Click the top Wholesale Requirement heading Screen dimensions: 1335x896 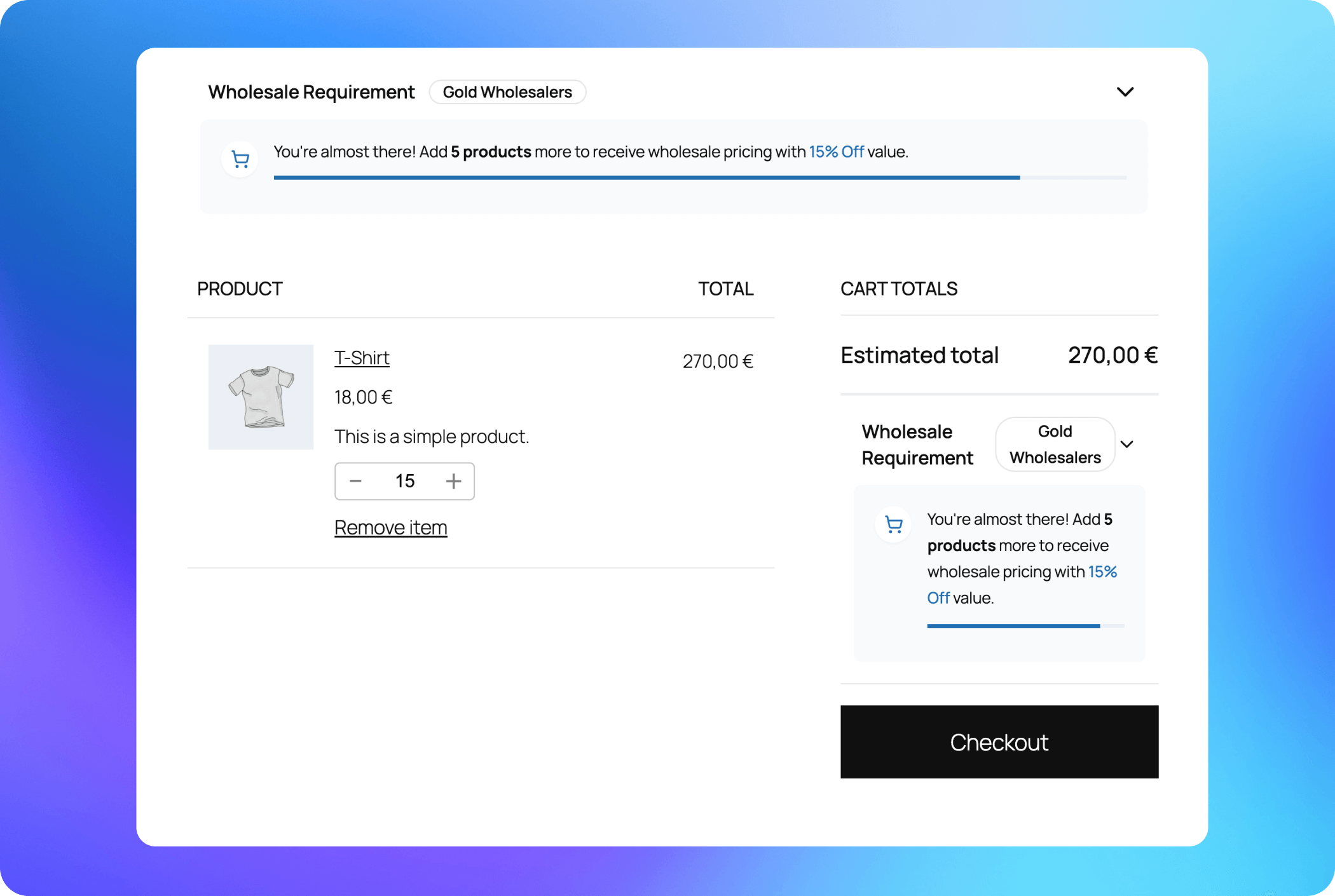pyautogui.click(x=311, y=92)
